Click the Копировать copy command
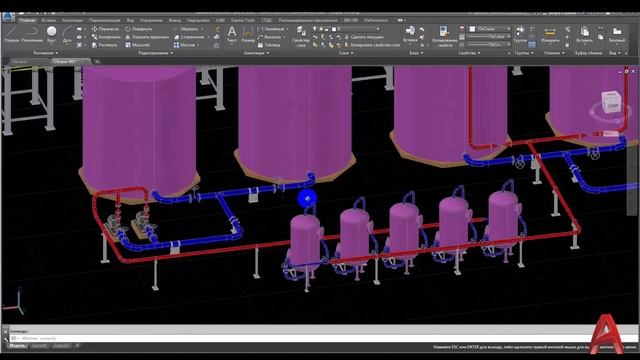Viewport: 640px width, 360px height. point(106,37)
